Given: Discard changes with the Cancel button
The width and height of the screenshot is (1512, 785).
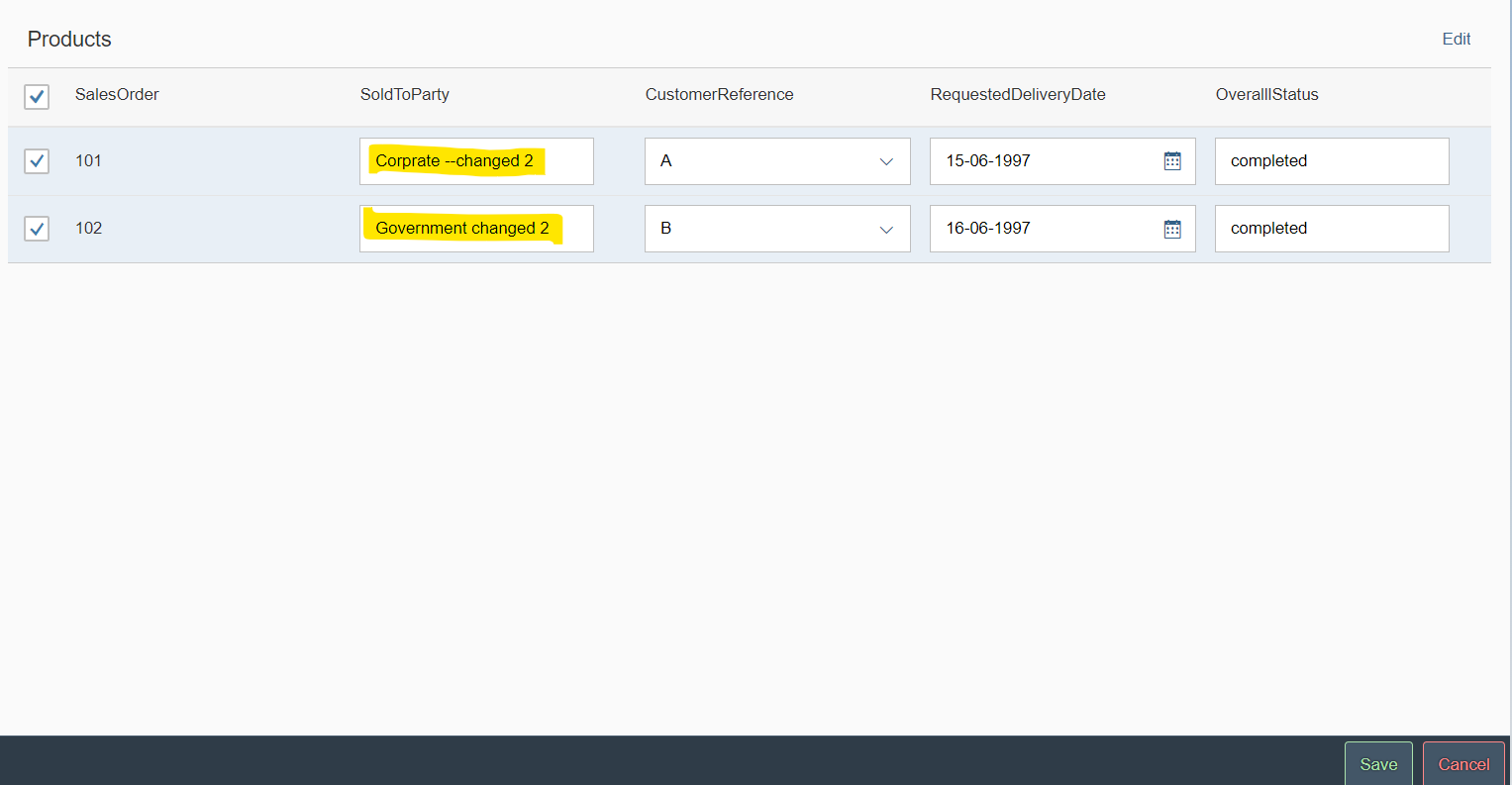Looking at the screenshot, I should 1463,764.
